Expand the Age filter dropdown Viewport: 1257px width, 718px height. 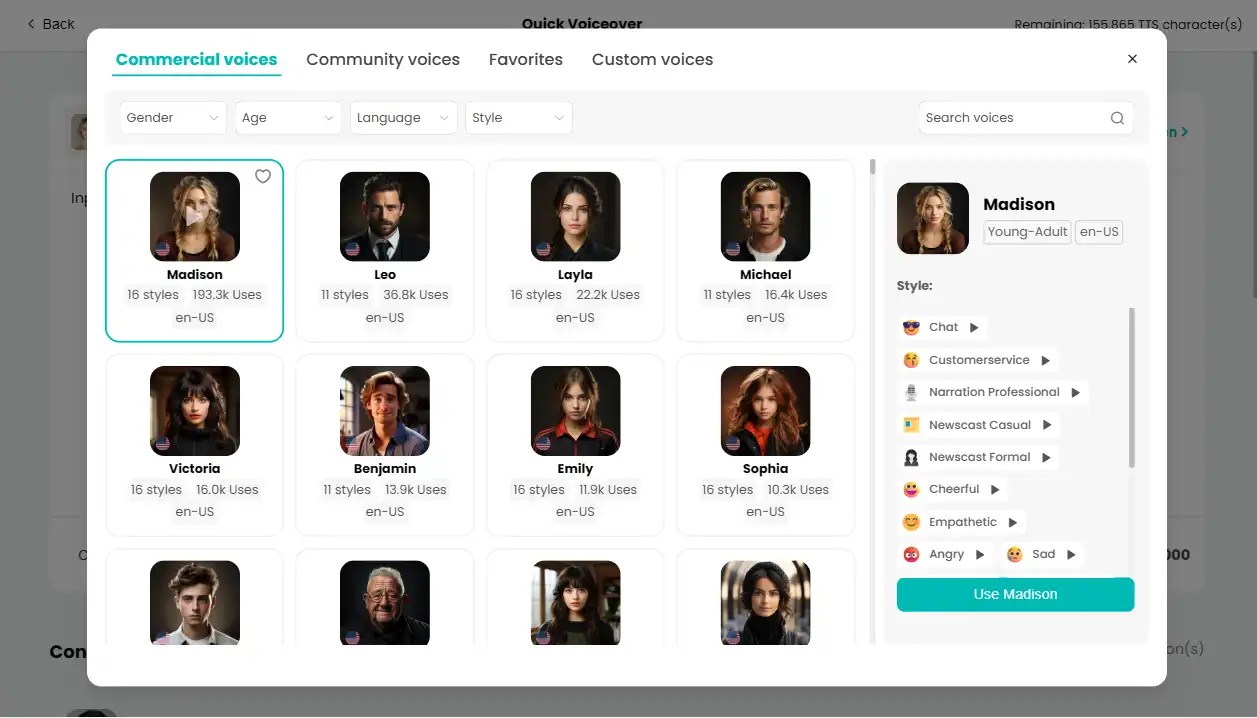pyautogui.click(x=288, y=118)
